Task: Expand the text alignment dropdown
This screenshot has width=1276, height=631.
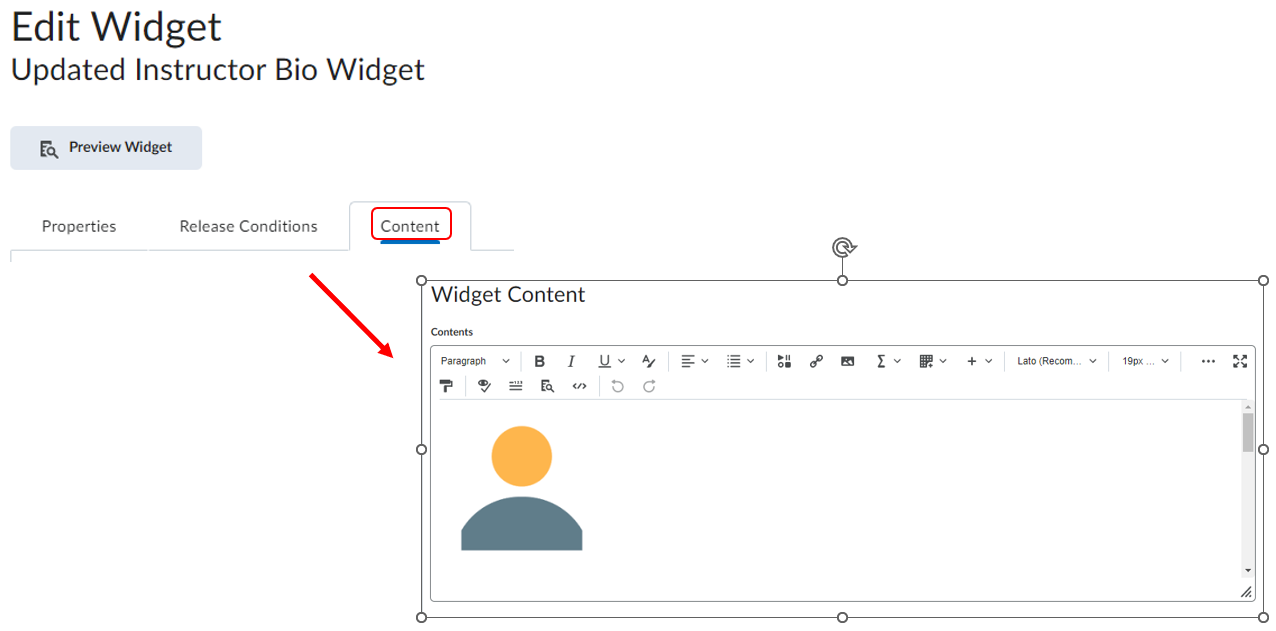Action: [x=695, y=361]
